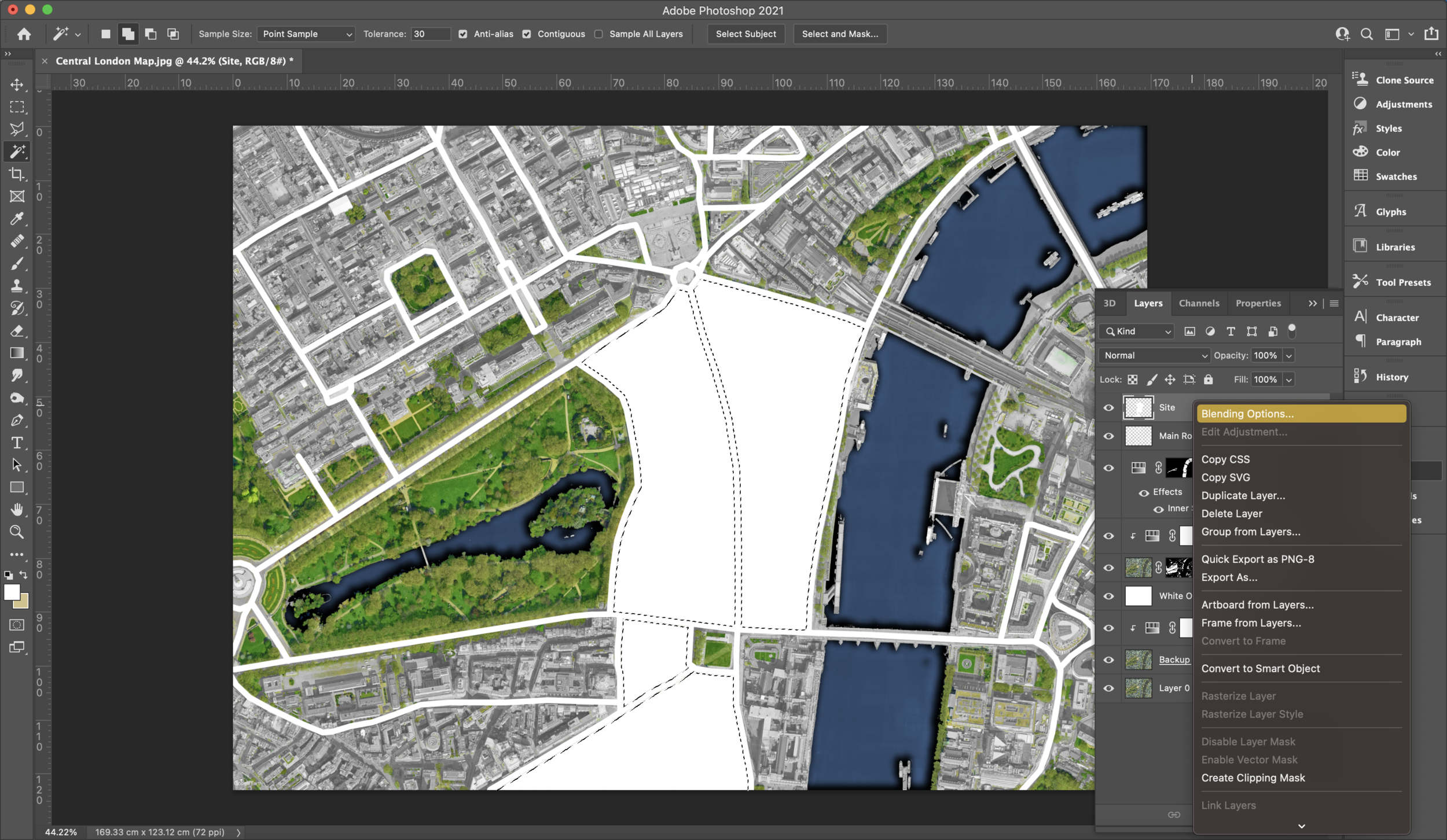Select the Path Selection tool

pyautogui.click(x=17, y=465)
